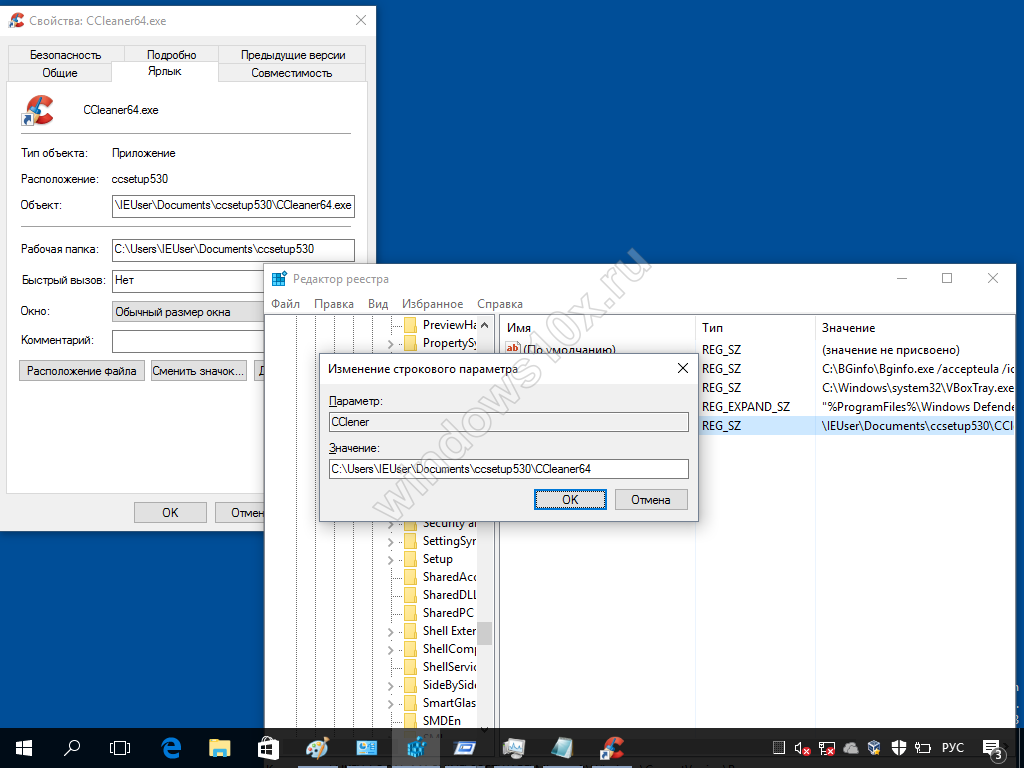Click the Значение text field
This screenshot has height=768, width=1024.
[508, 468]
